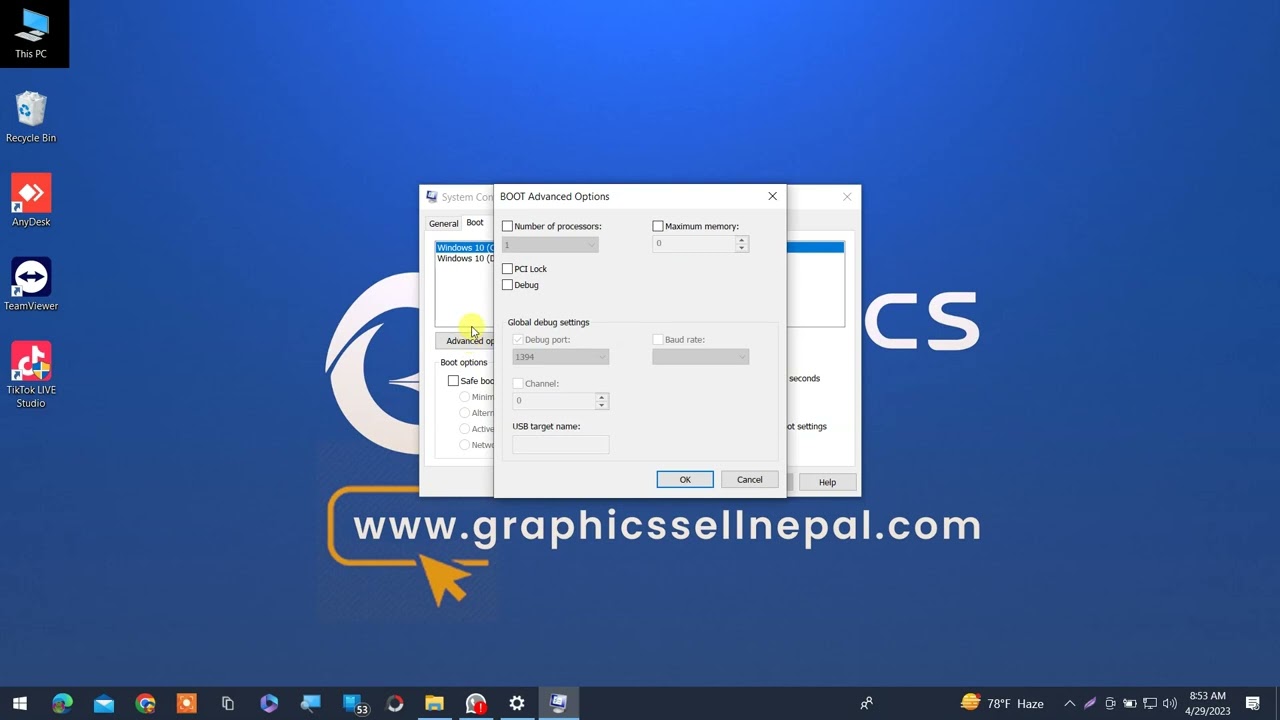Check the battery status tray icon
Viewport: 1280px width, 720px height.
click(1130, 704)
